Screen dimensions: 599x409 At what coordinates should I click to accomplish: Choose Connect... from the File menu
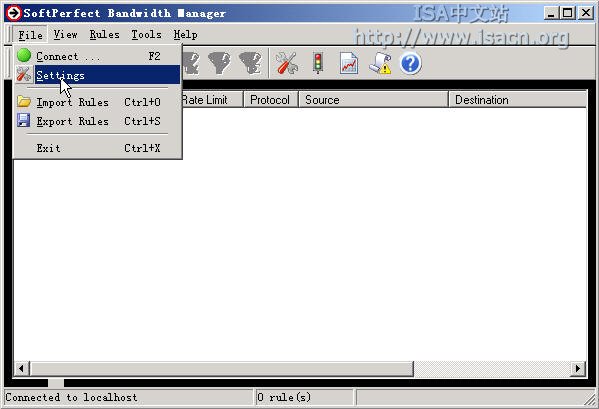tap(97, 56)
